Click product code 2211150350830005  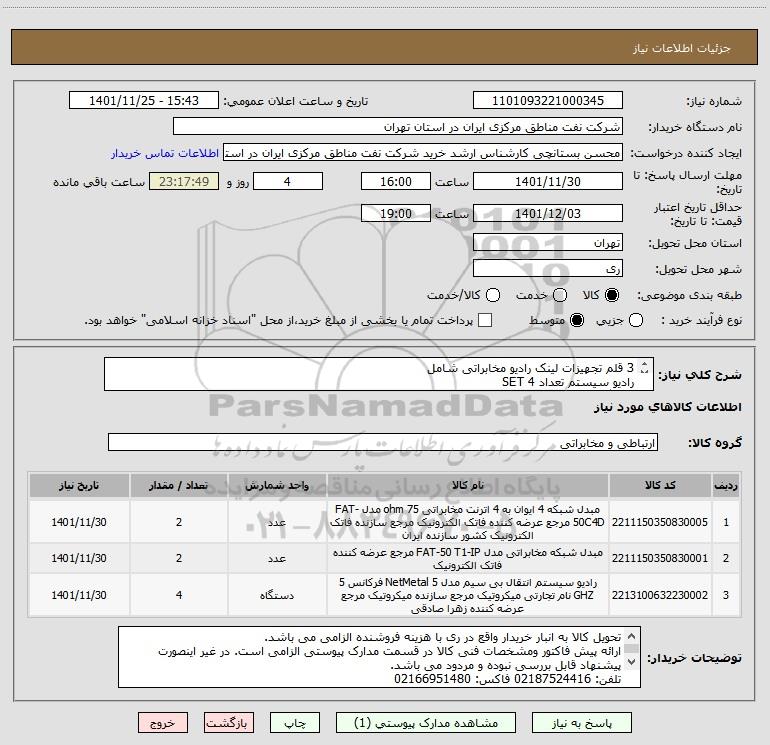660,522
